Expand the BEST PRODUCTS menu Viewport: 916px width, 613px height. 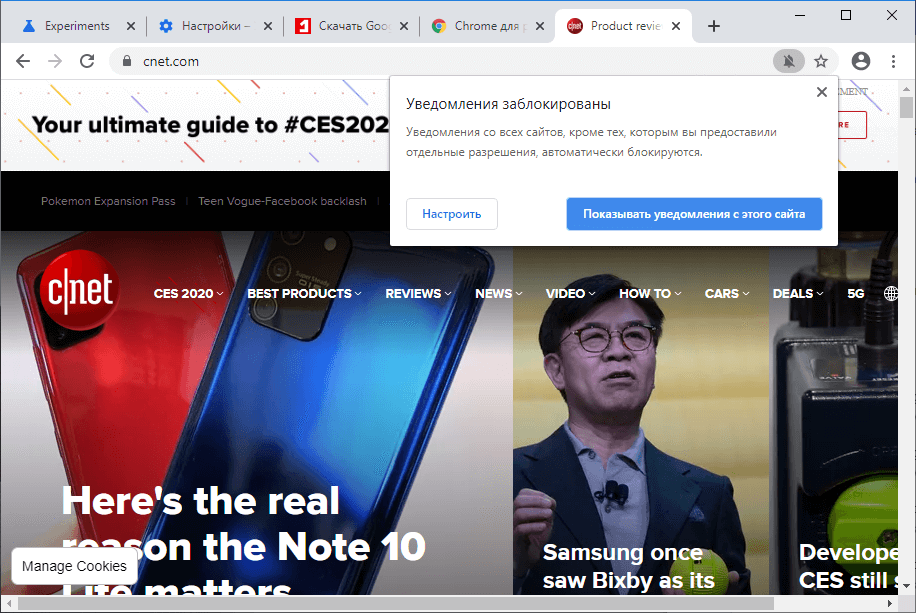tap(304, 293)
